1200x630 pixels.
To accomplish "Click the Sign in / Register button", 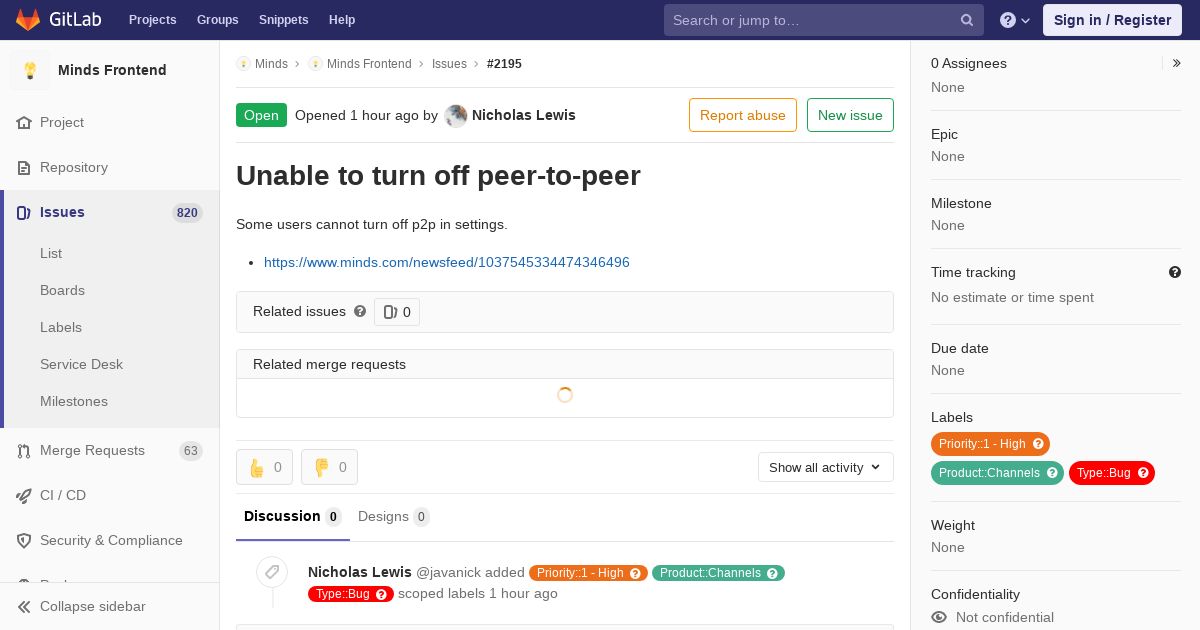I will 1112,20.
